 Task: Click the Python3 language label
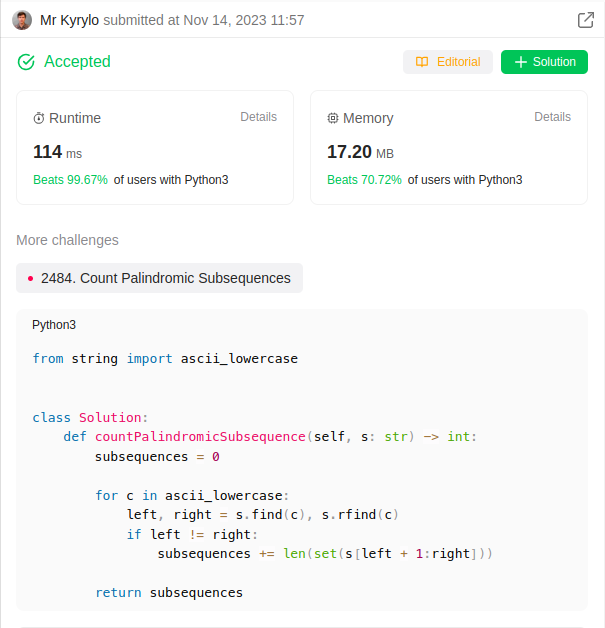(x=54, y=325)
